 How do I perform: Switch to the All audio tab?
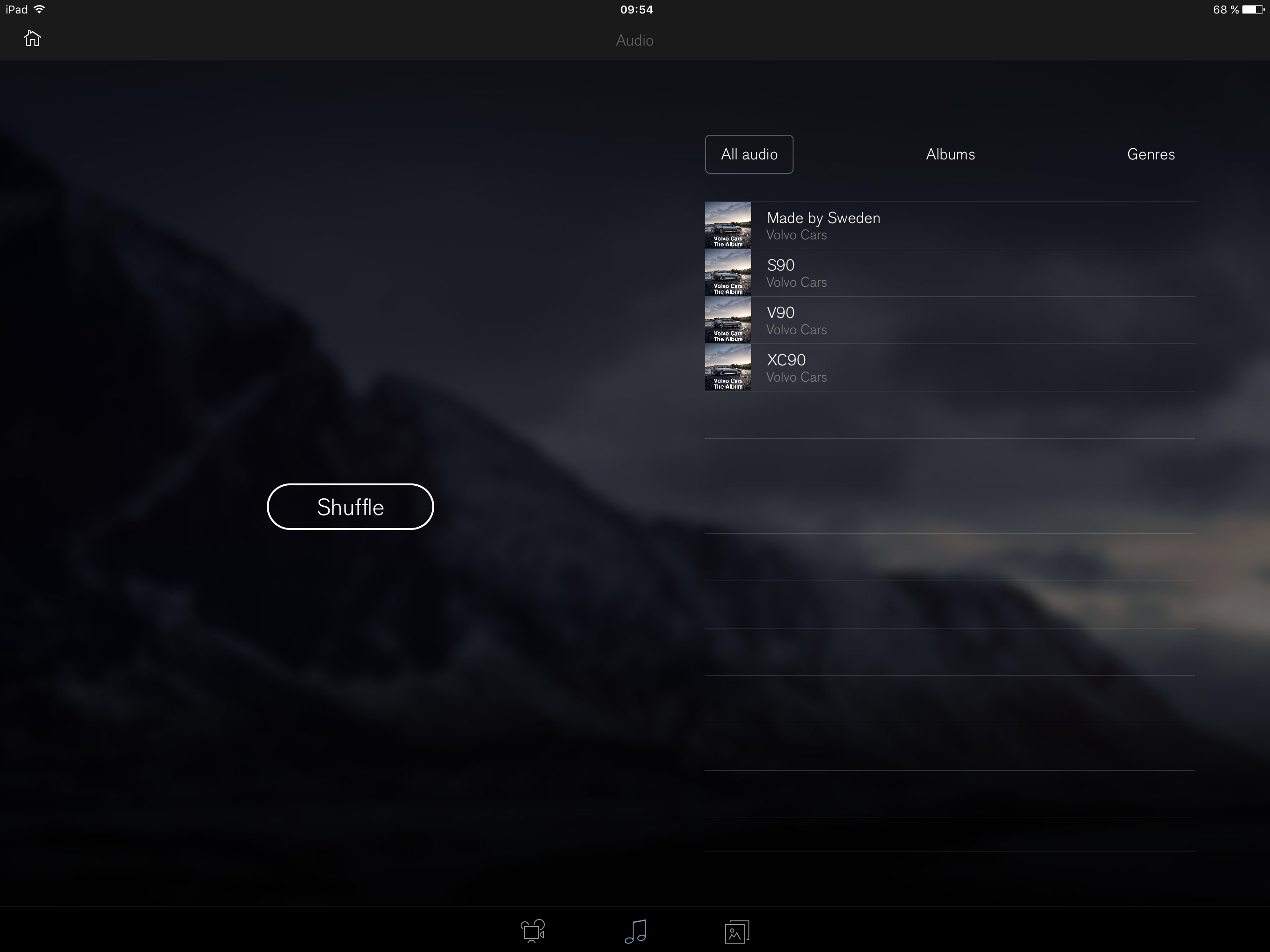(749, 154)
